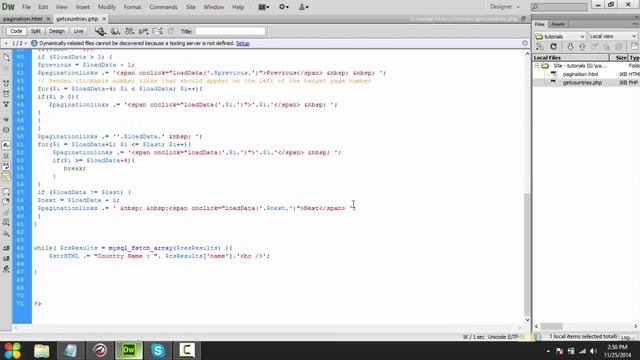
Task: Click the Check Browser Compatibility icon
Action: click(x=157, y=31)
